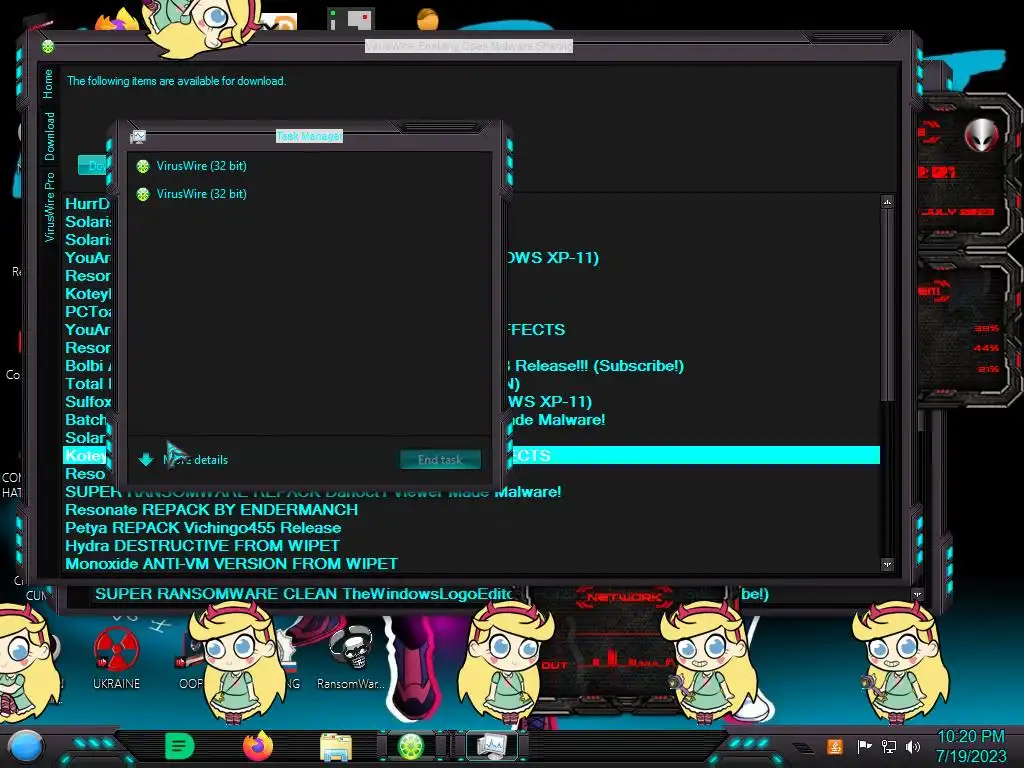Click the VirusWire lime icon in title bar
This screenshot has height=768, width=1024.
point(48,46)
